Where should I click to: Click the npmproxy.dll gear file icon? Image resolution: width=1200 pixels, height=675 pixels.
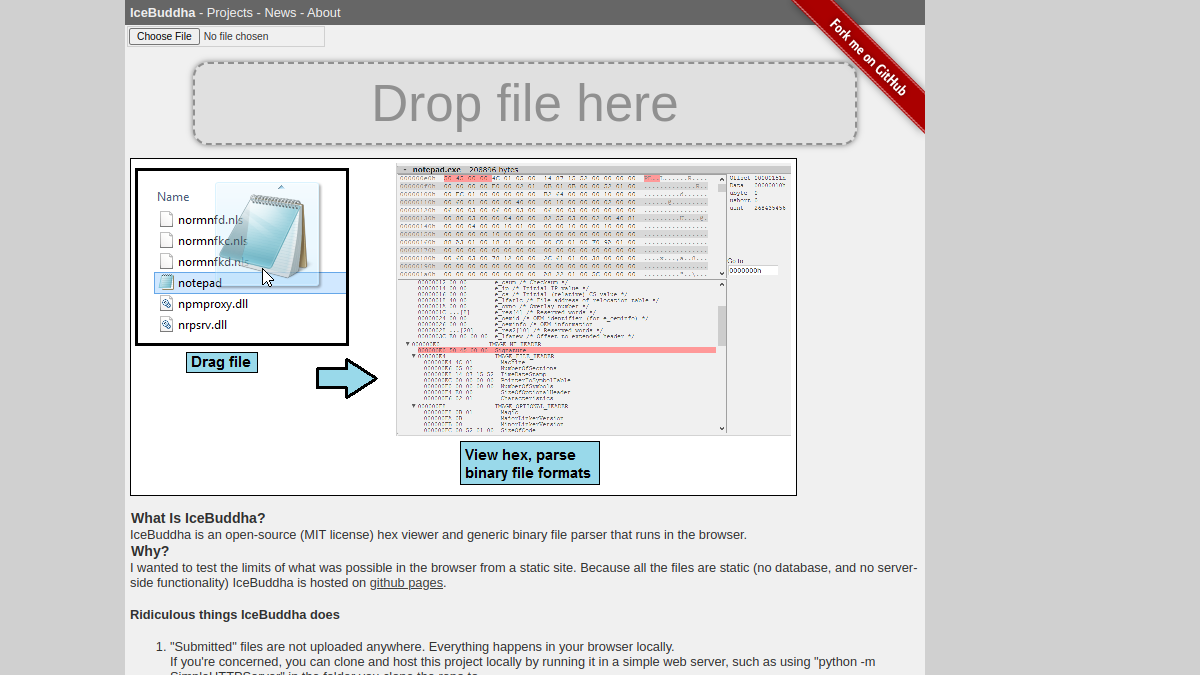click(167, 303)
